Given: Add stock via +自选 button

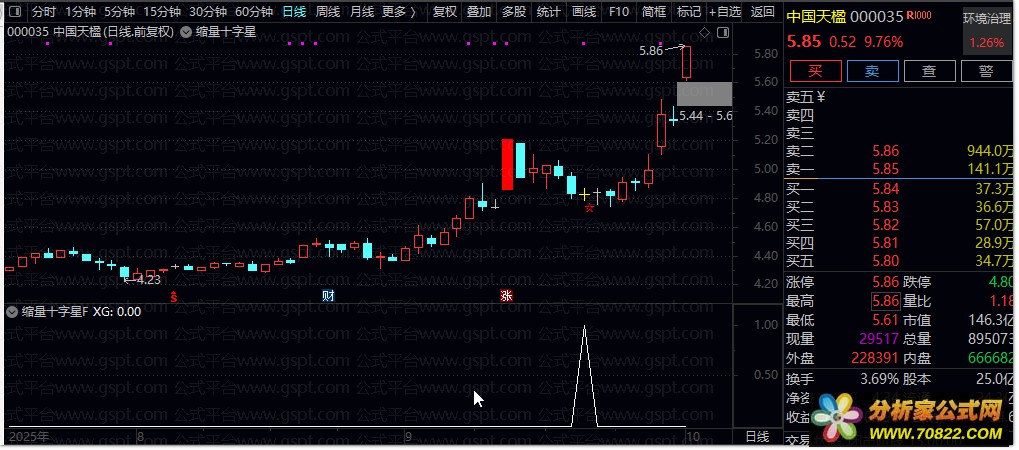Looking at the screenshot, I should coord(725,11).
